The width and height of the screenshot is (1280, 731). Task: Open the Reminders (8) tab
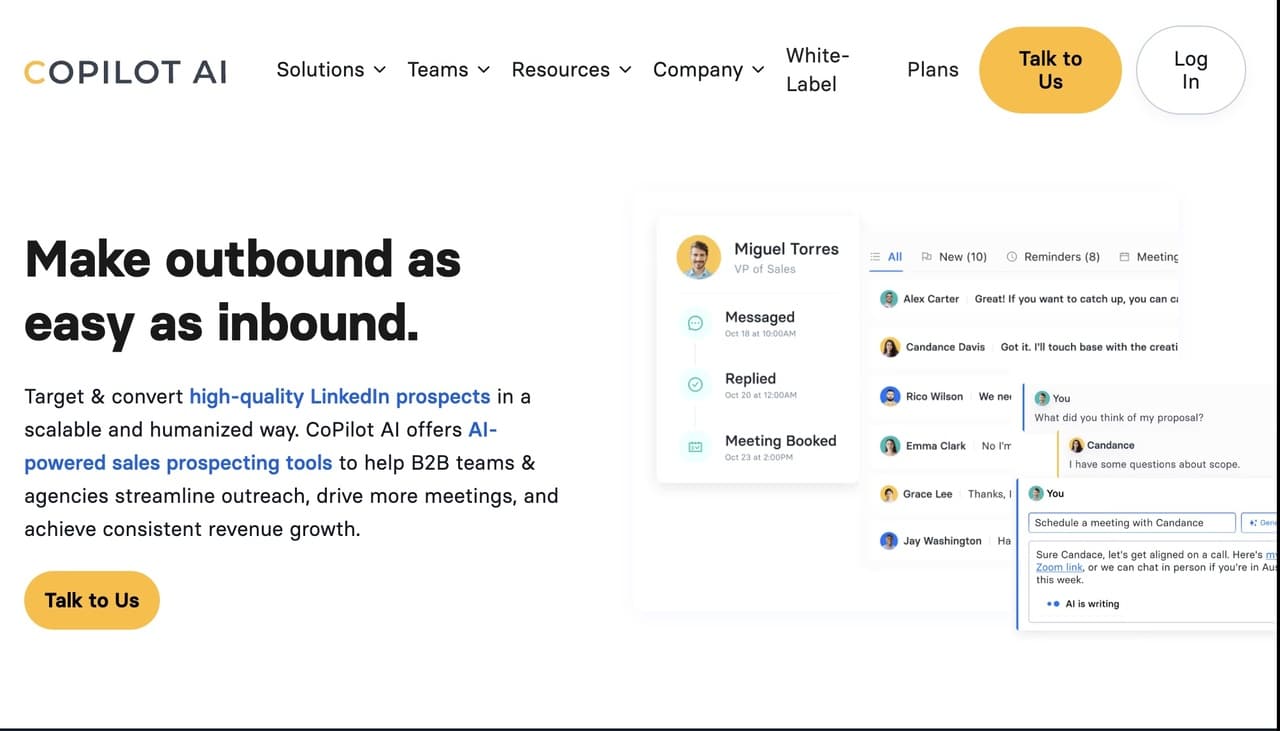(x=1062, y=257)
